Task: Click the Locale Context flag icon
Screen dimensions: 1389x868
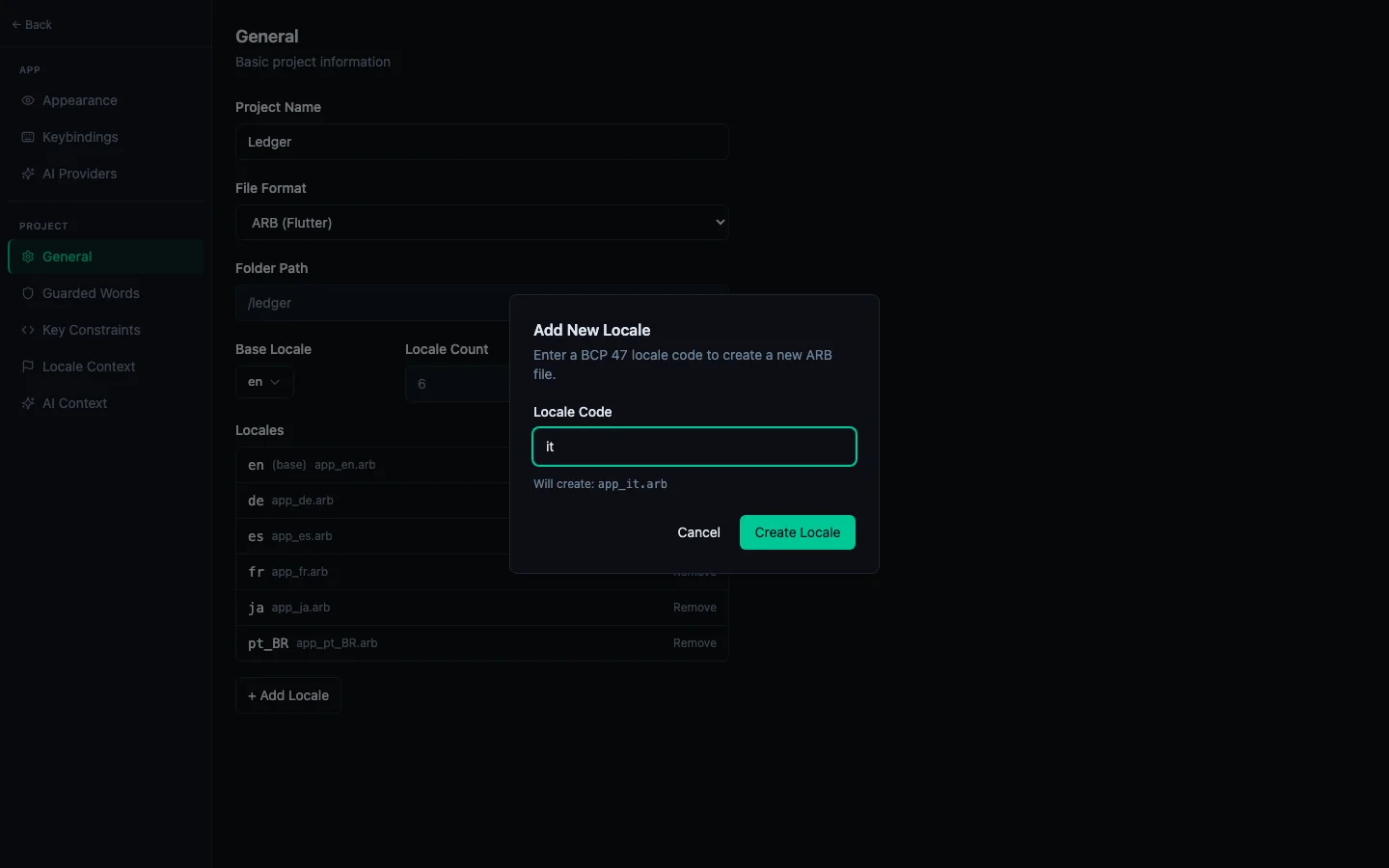Action: (28, 366)
